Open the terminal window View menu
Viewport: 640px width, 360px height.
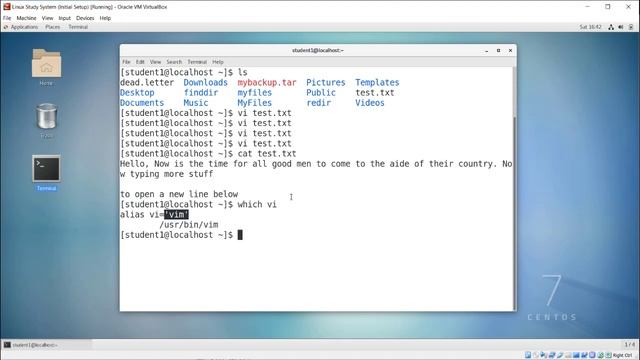pyautogui.click(x=156, y=62)
